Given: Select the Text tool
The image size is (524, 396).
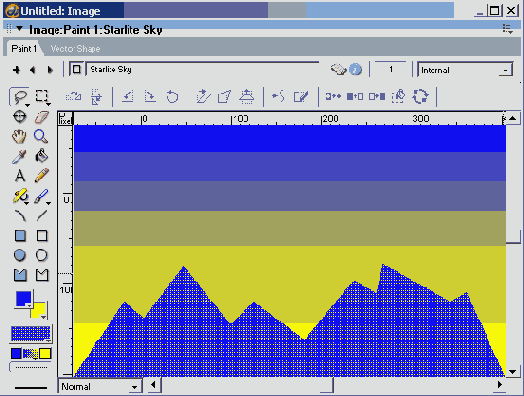Looking at the screenshot, I should pyautogui.click(x=20, y=175).
